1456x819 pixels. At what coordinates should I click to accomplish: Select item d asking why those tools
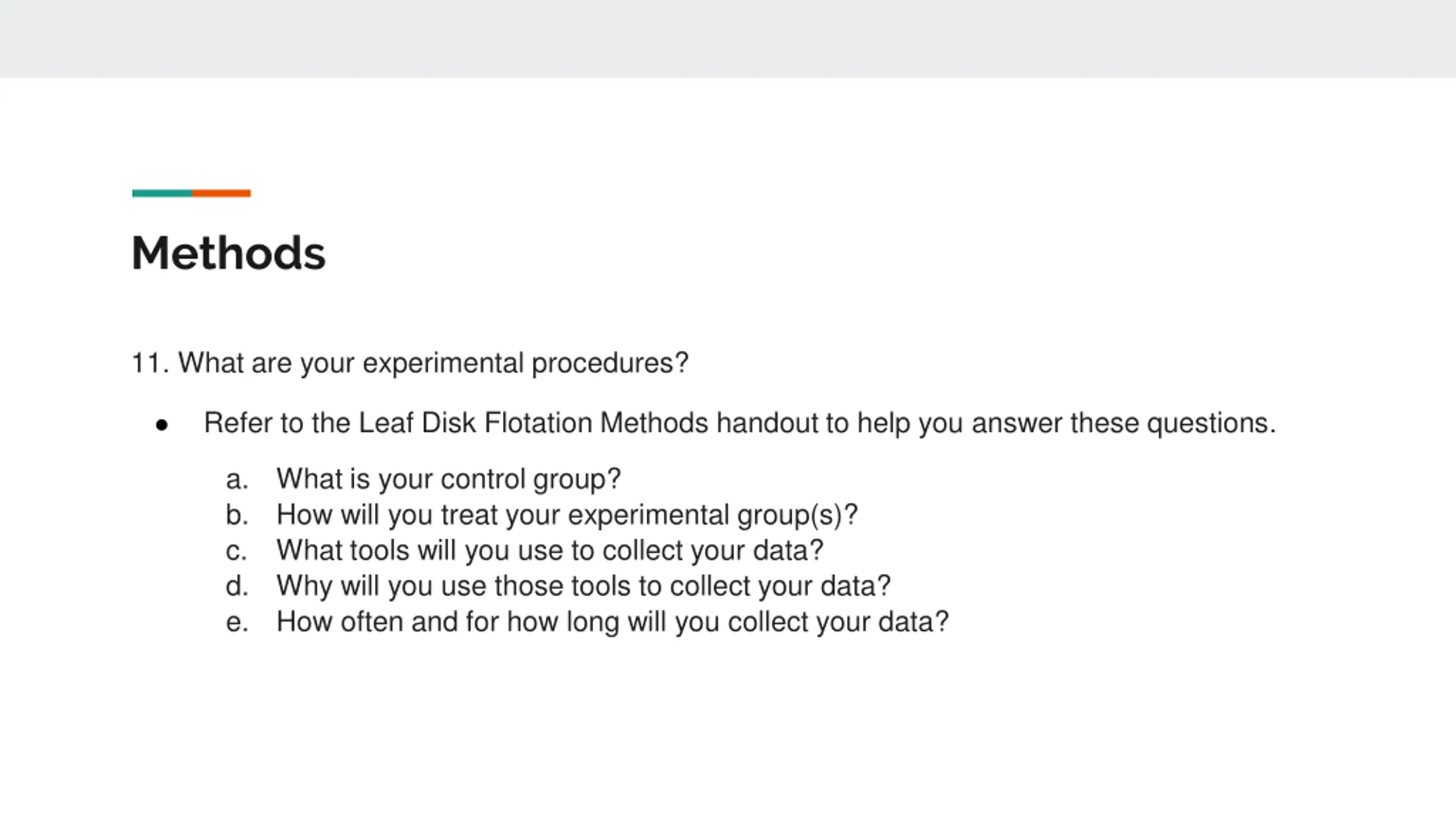coord(584,586)
